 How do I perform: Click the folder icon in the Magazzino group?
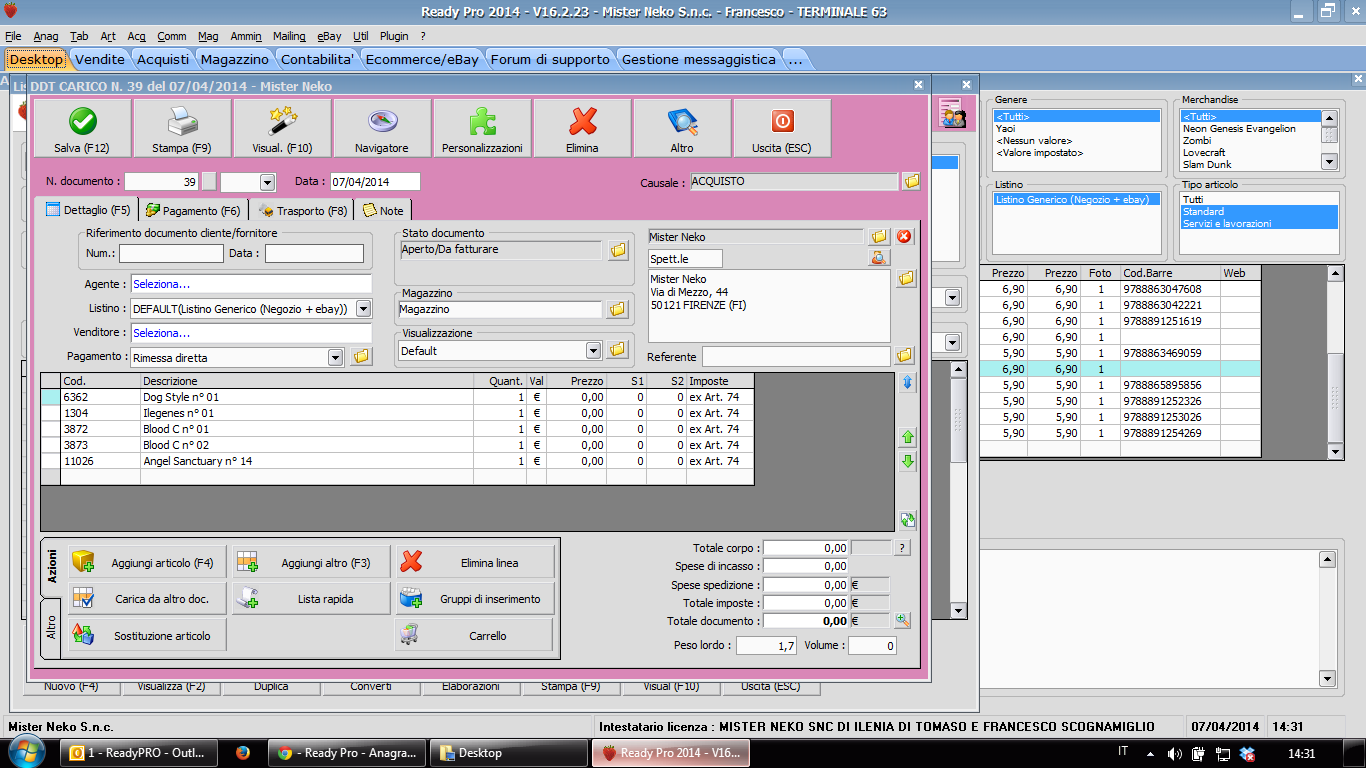pos(617,310)
